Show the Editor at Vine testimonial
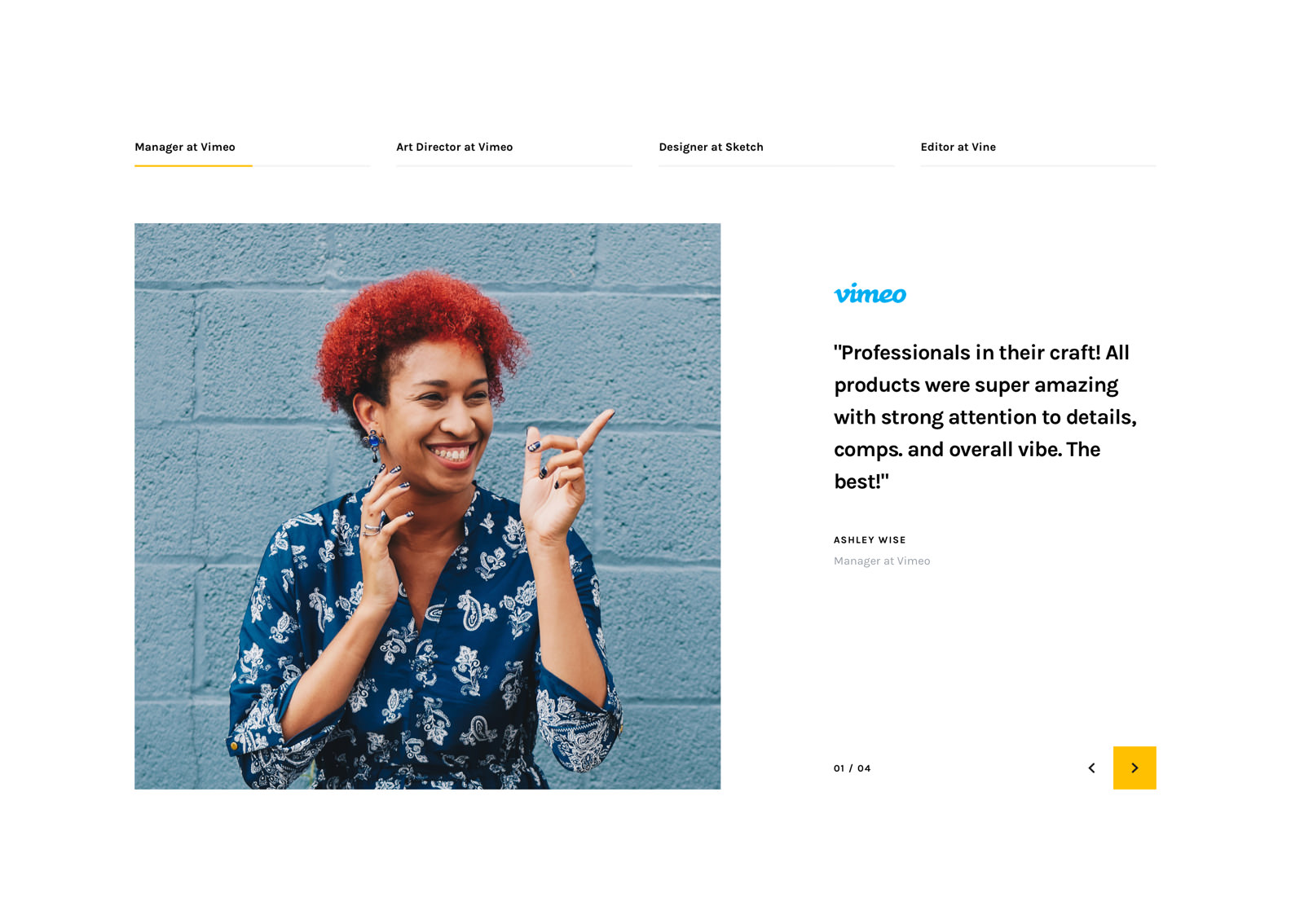Viewport: 1291px width, 924px height. [x=958, y=147]
